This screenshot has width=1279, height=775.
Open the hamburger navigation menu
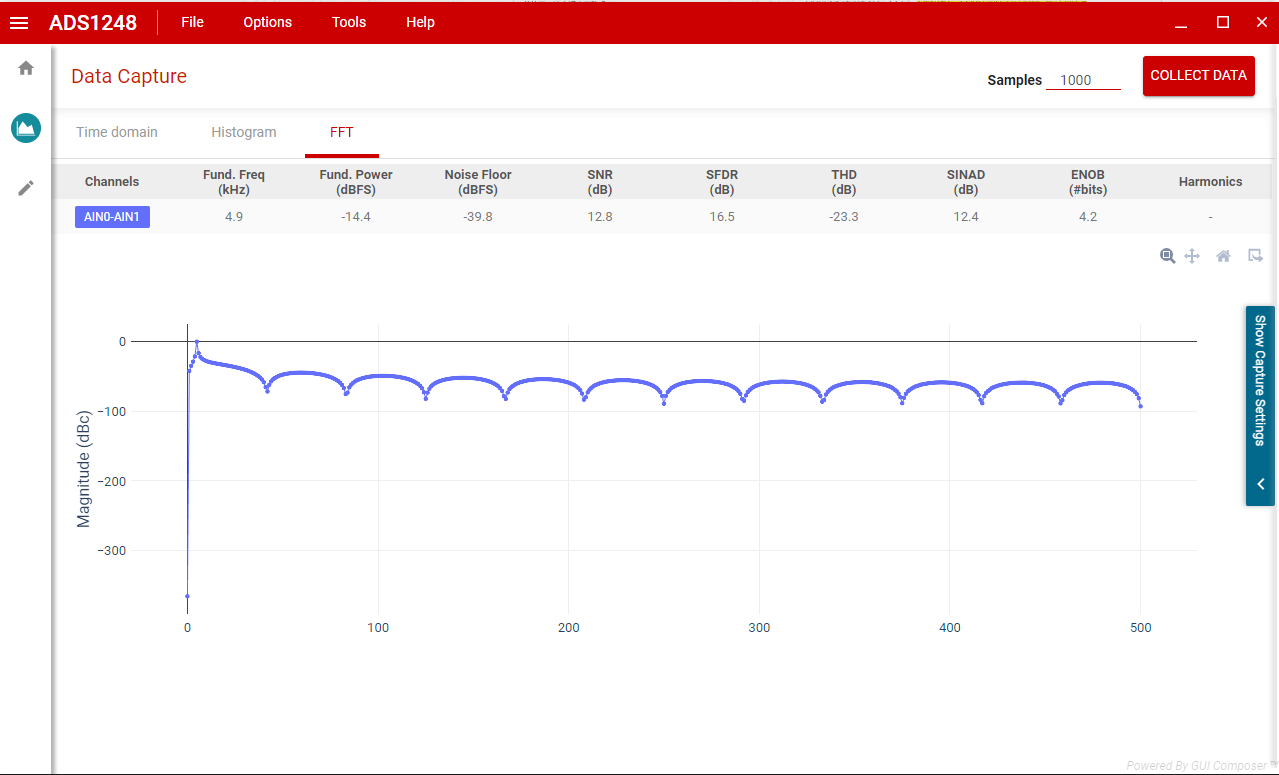[x=19, y=23]
